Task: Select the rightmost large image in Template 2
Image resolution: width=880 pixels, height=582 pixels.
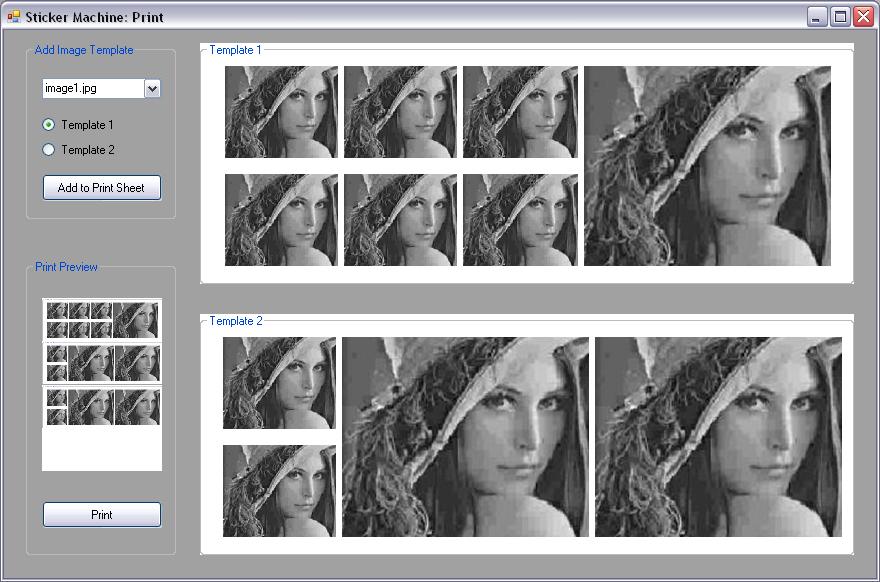Action: coord(718,437)
